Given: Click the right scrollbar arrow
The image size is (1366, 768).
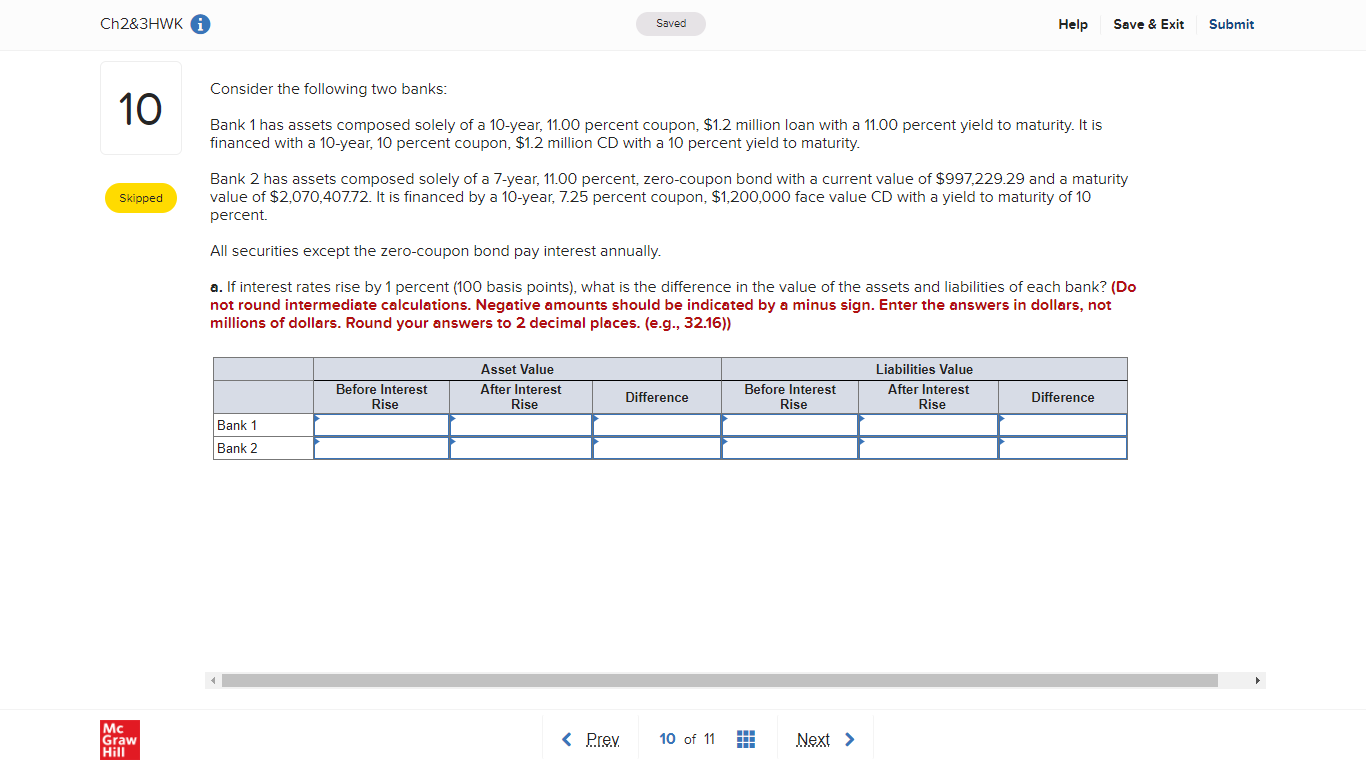Looking at the screenshot, I should (x=1257, y=680).
